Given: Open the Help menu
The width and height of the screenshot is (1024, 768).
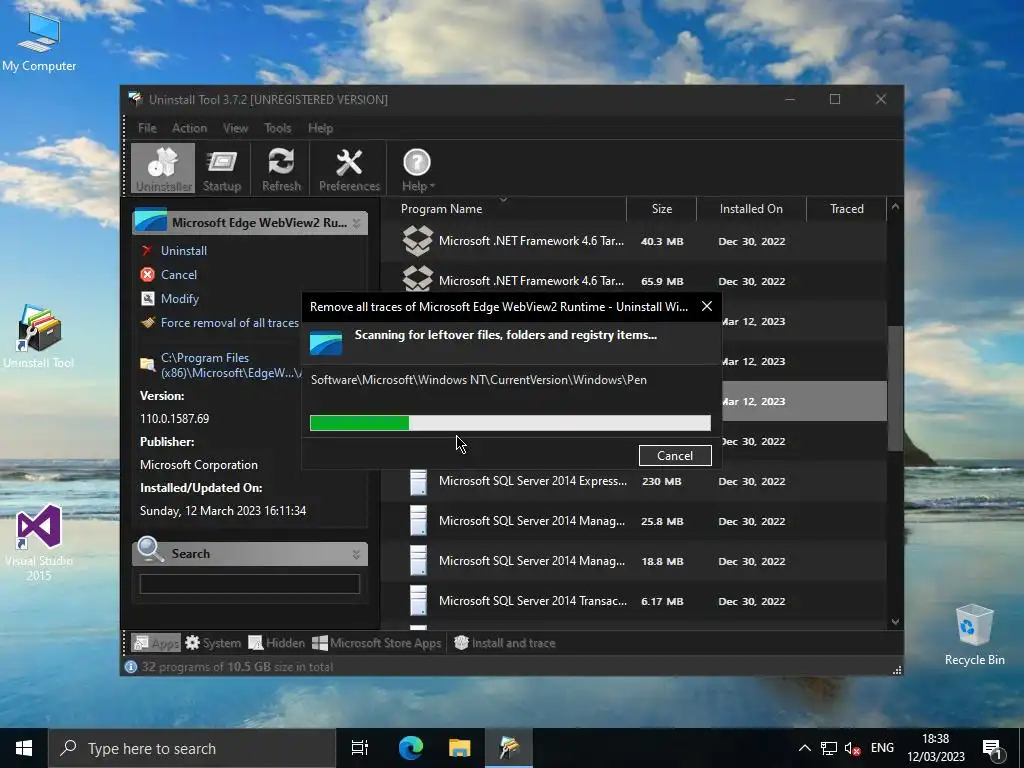Looking at the screenshot, I should click(320, 128).
